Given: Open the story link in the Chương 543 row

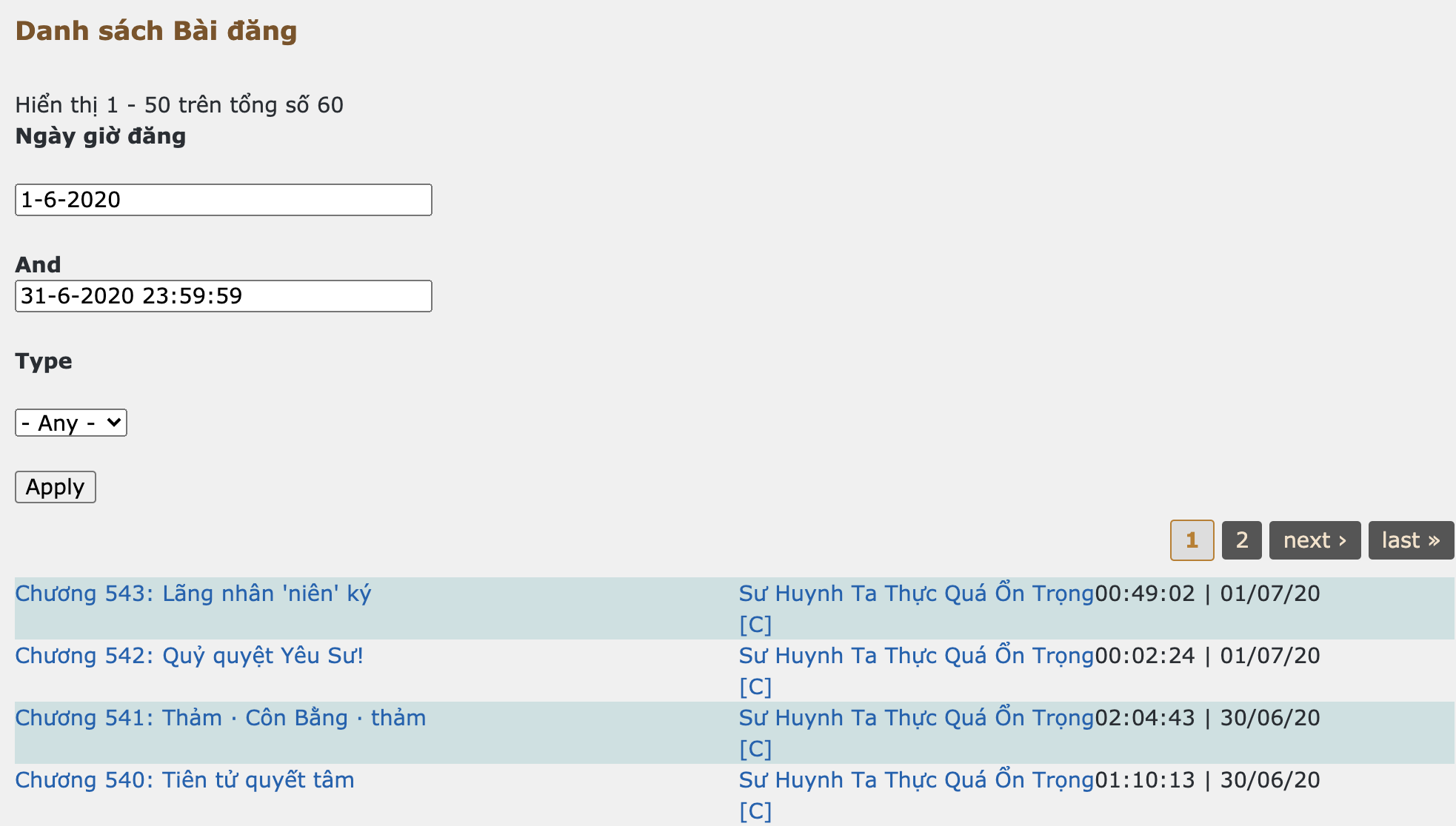Looking at the screenshot, I should 916,594.
